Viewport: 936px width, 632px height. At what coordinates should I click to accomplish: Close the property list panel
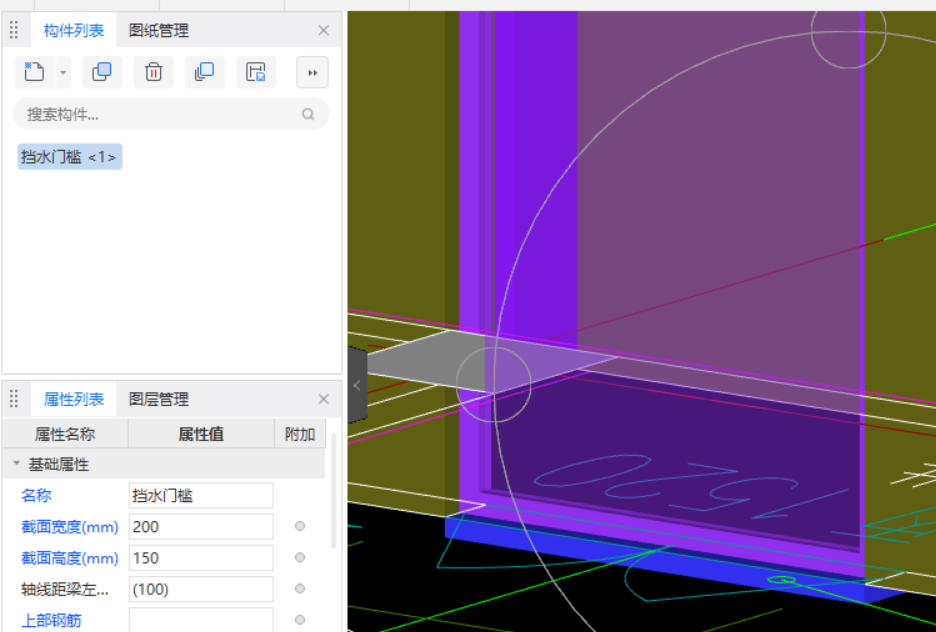click(324, 399)
